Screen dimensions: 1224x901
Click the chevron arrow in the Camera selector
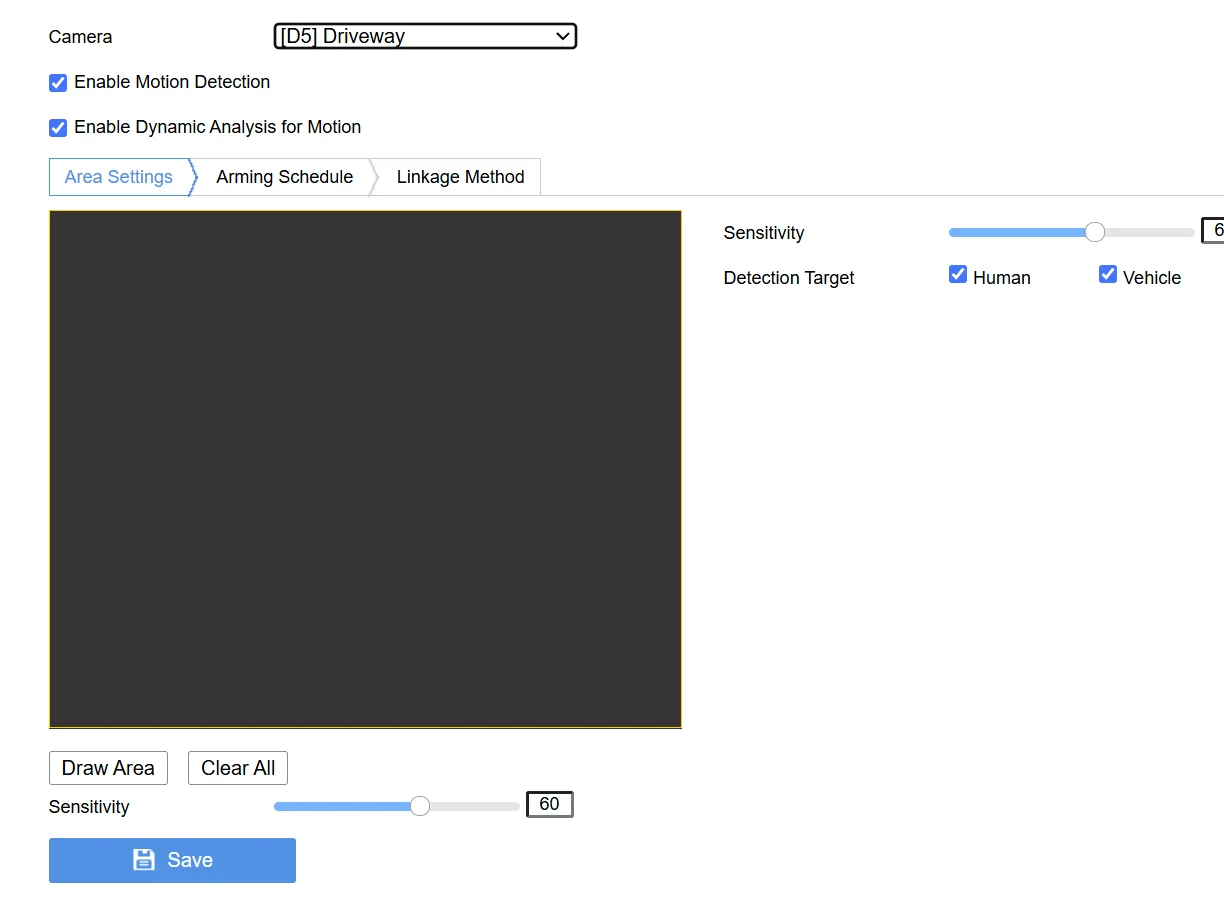click(562, 37)
